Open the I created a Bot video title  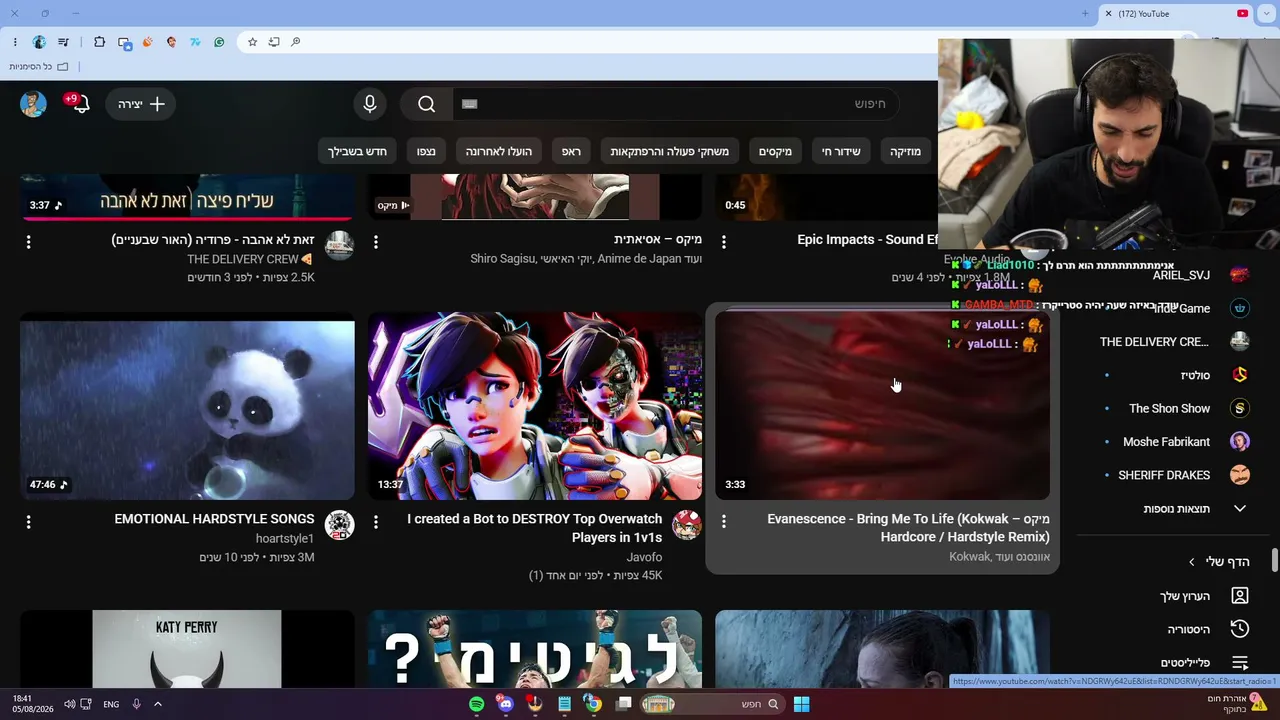tap(535, 528)
